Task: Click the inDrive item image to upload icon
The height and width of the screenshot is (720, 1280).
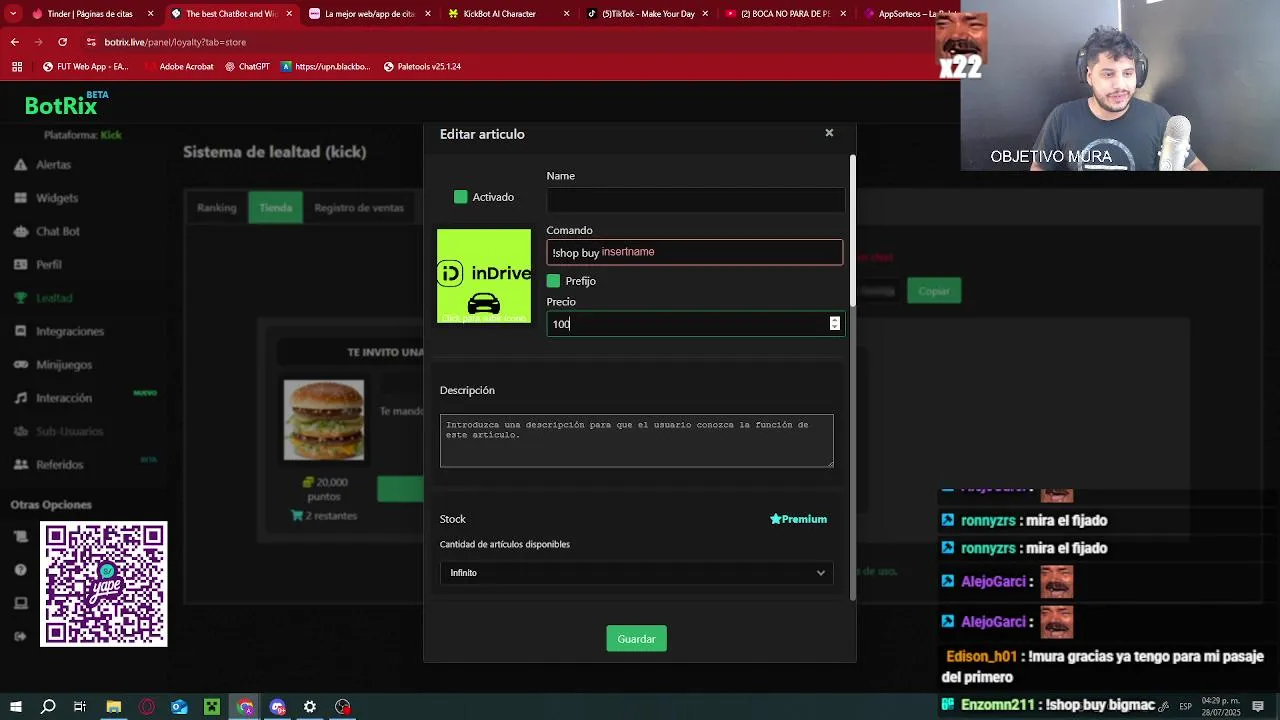Action: tap(484, 276)
